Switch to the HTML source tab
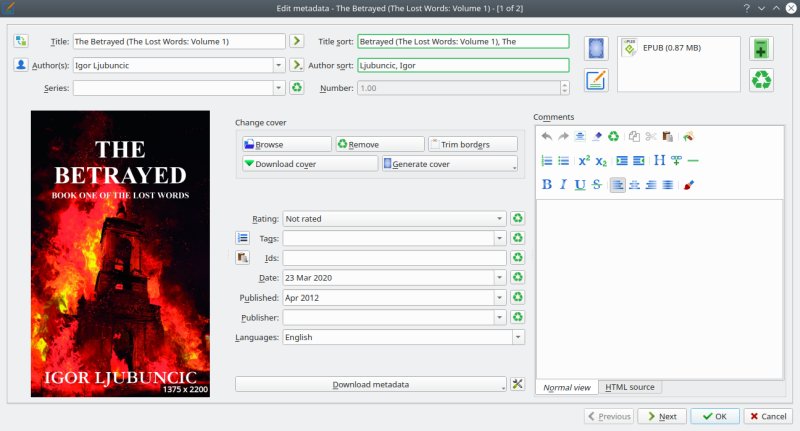This screenshot has height=431, width=800. coord(630,387)
